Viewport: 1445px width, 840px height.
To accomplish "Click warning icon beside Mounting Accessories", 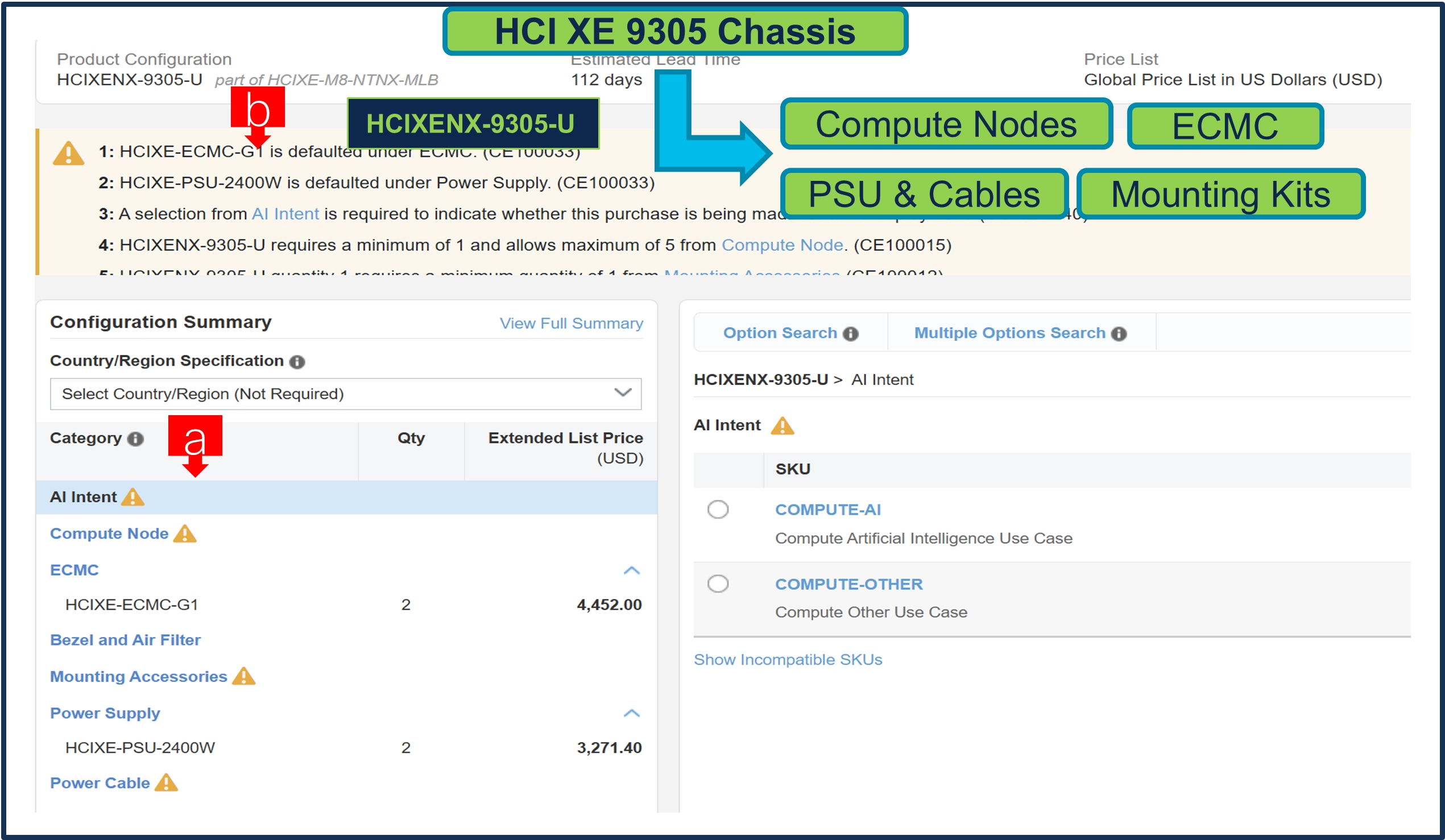I will pos(244,677).
